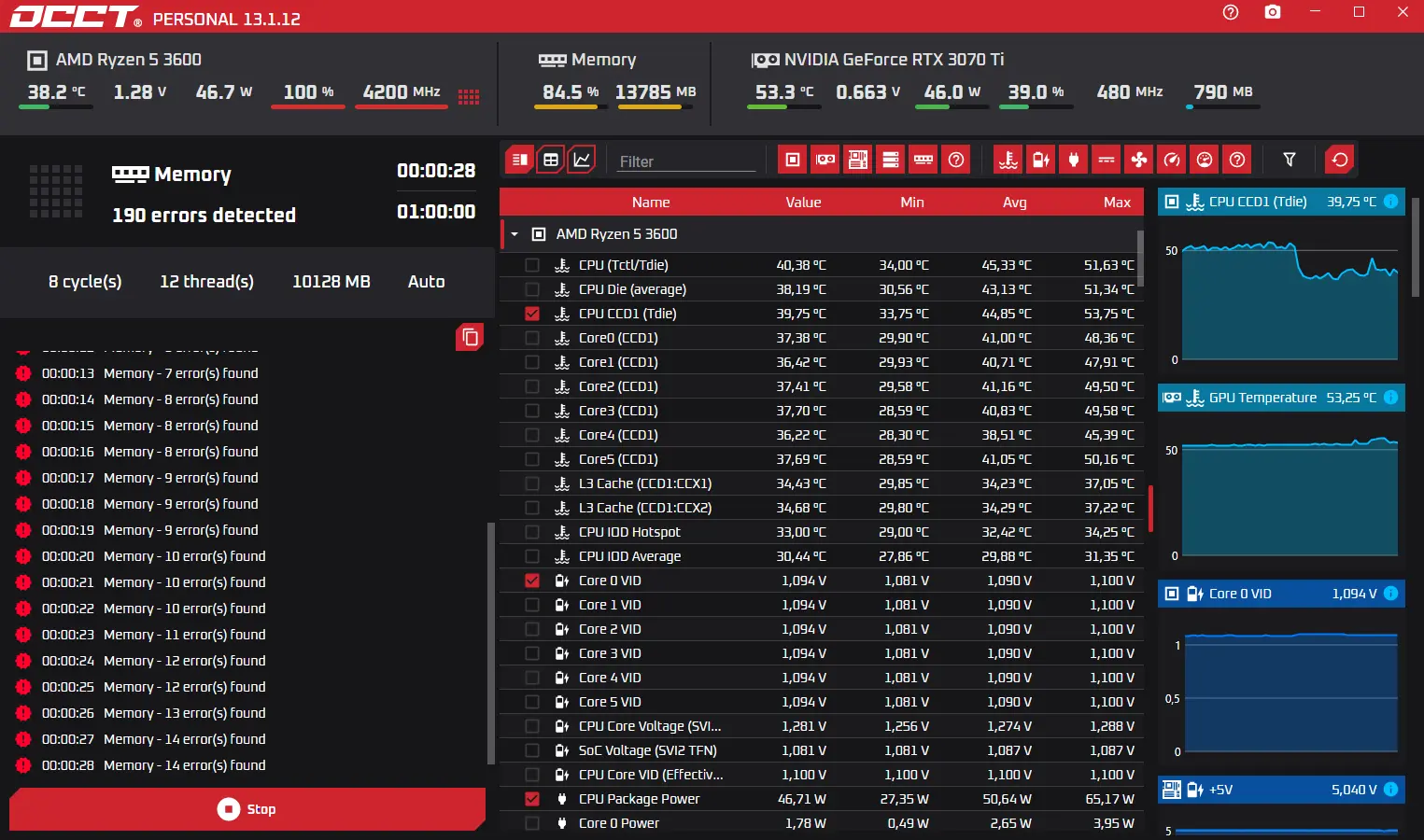
Task: Click the funnel filter icon
Action: 1290,160
